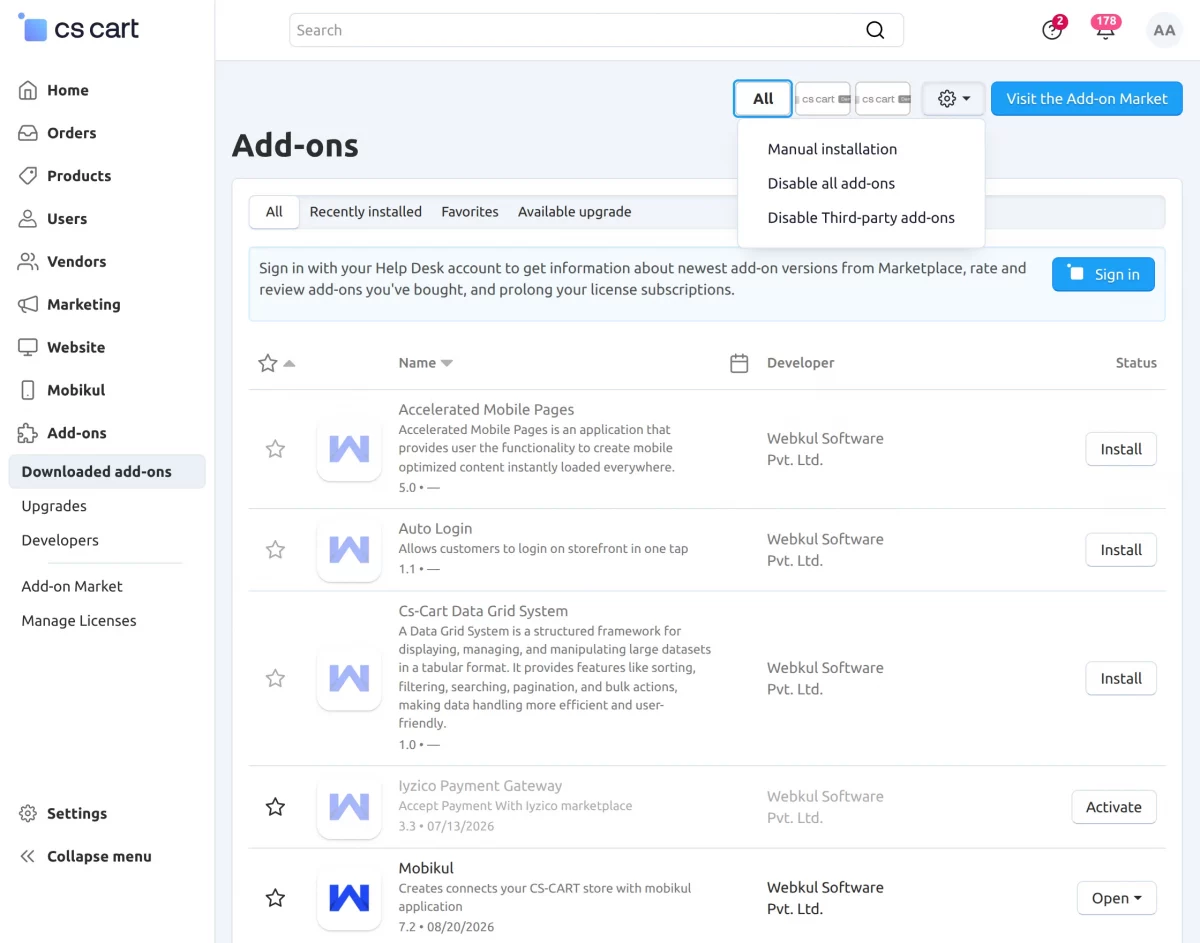Select the All developers filter button
Screen dimensions: 1200x943
763,99
